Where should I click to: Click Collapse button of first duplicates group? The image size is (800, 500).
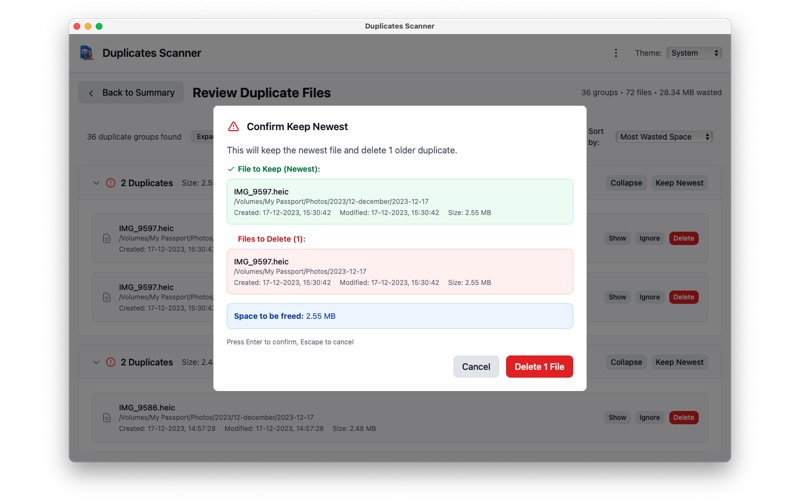coord(626,183)
